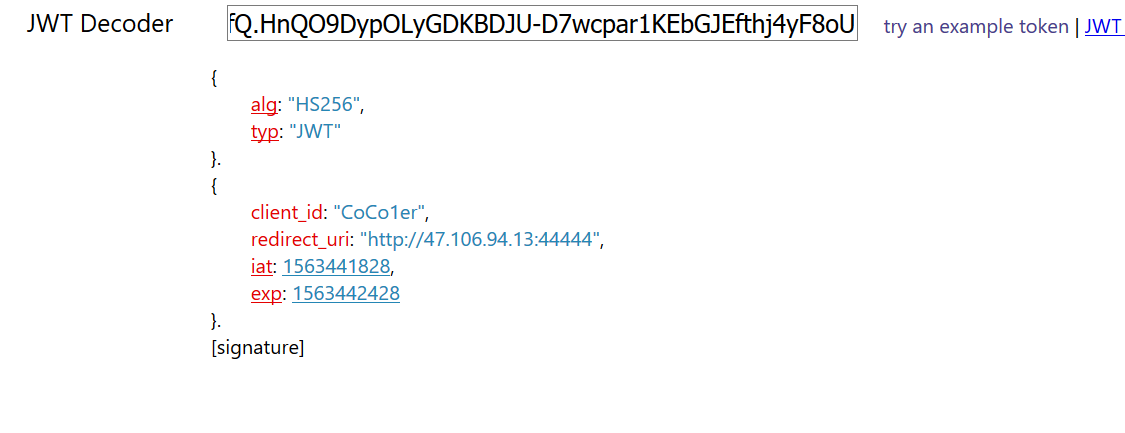Click the "JWT Decoder" page heading
Viewport: 1125px width, 433px height.
click(x=99, y=25)
